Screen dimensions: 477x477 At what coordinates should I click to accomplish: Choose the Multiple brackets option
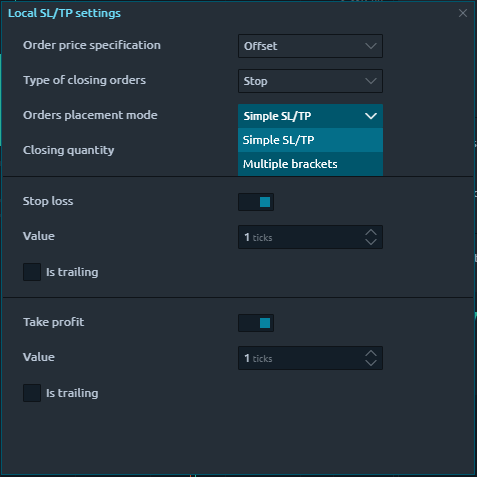click(310, 164)
